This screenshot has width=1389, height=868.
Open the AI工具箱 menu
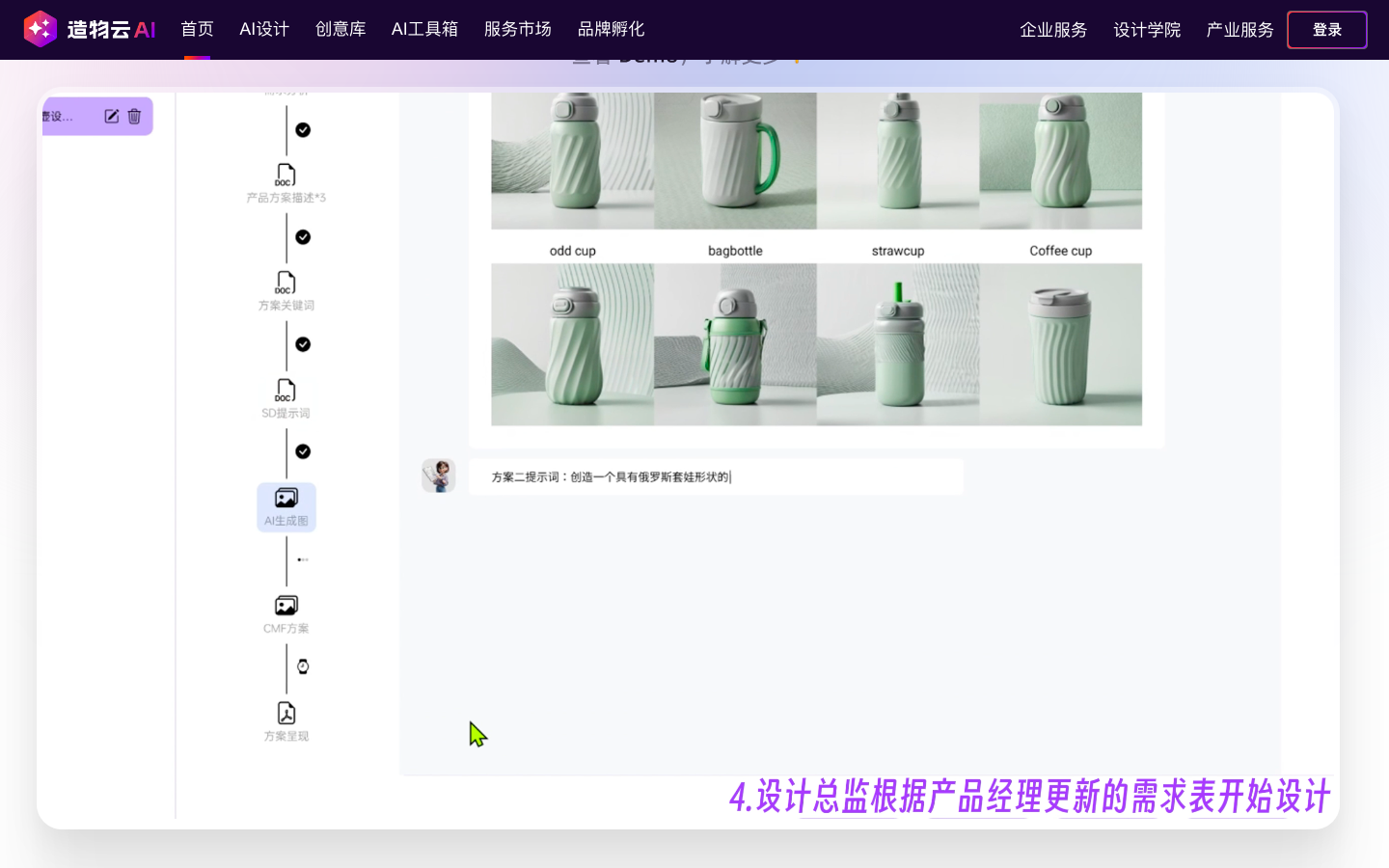pos(424,29)
